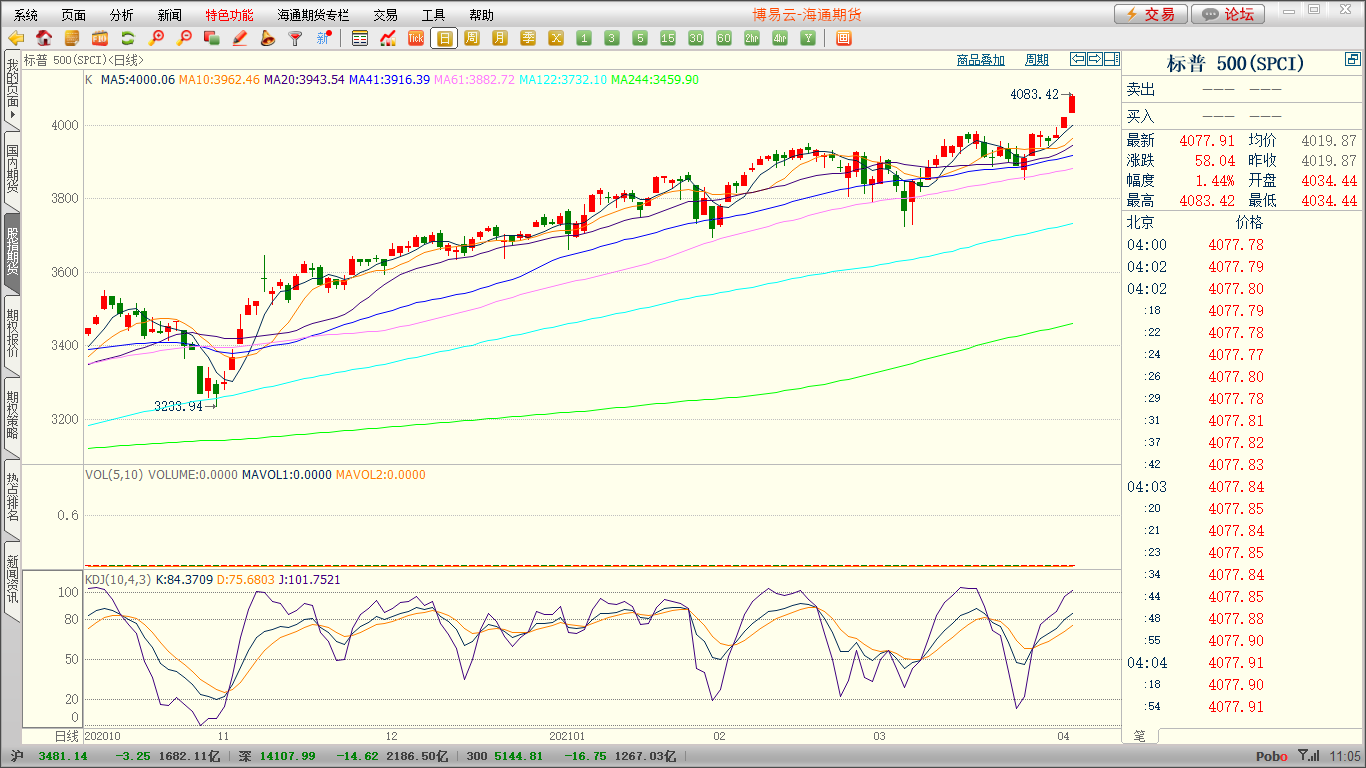
Task: Zoom in the chart with plus magnifier
Action: point(156,38)
